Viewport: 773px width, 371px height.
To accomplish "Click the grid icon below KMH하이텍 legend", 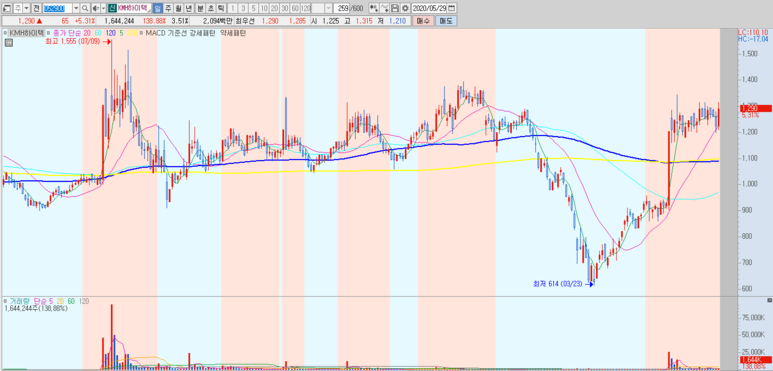I will [8, 43].
